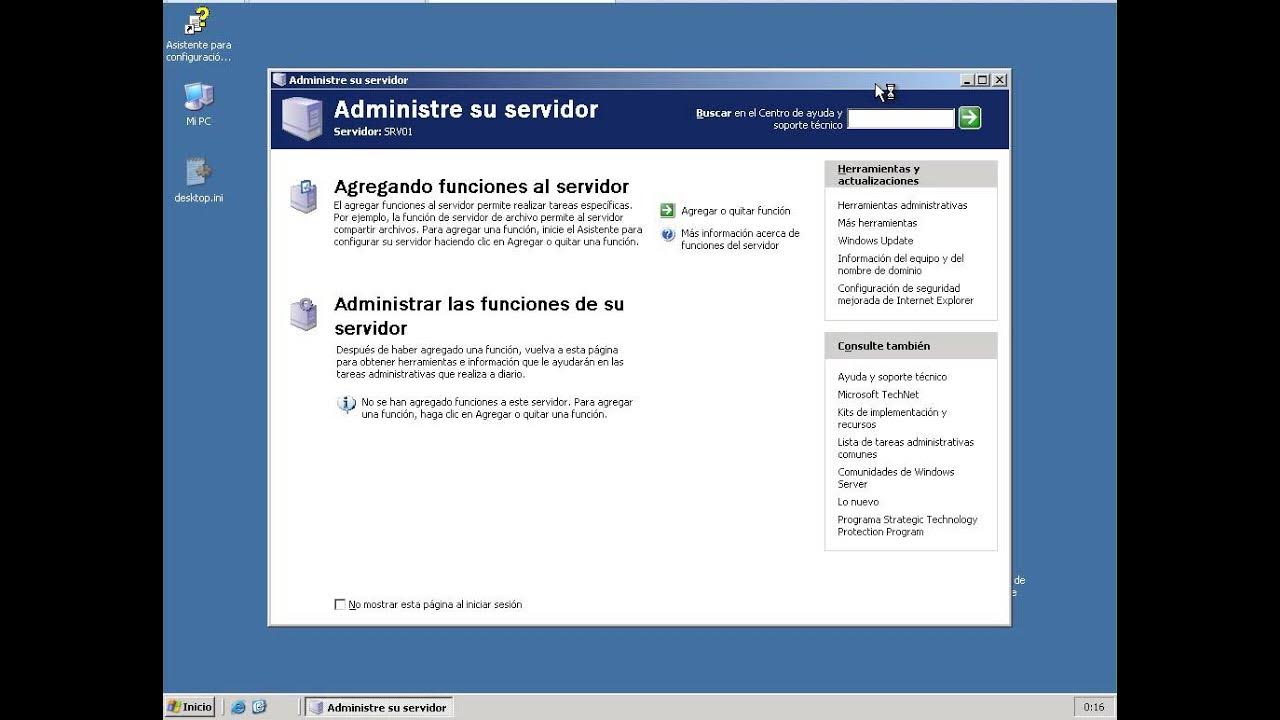Focus the help center search field
Viewport: 1280px width, 720px height.
click(901, 118)
